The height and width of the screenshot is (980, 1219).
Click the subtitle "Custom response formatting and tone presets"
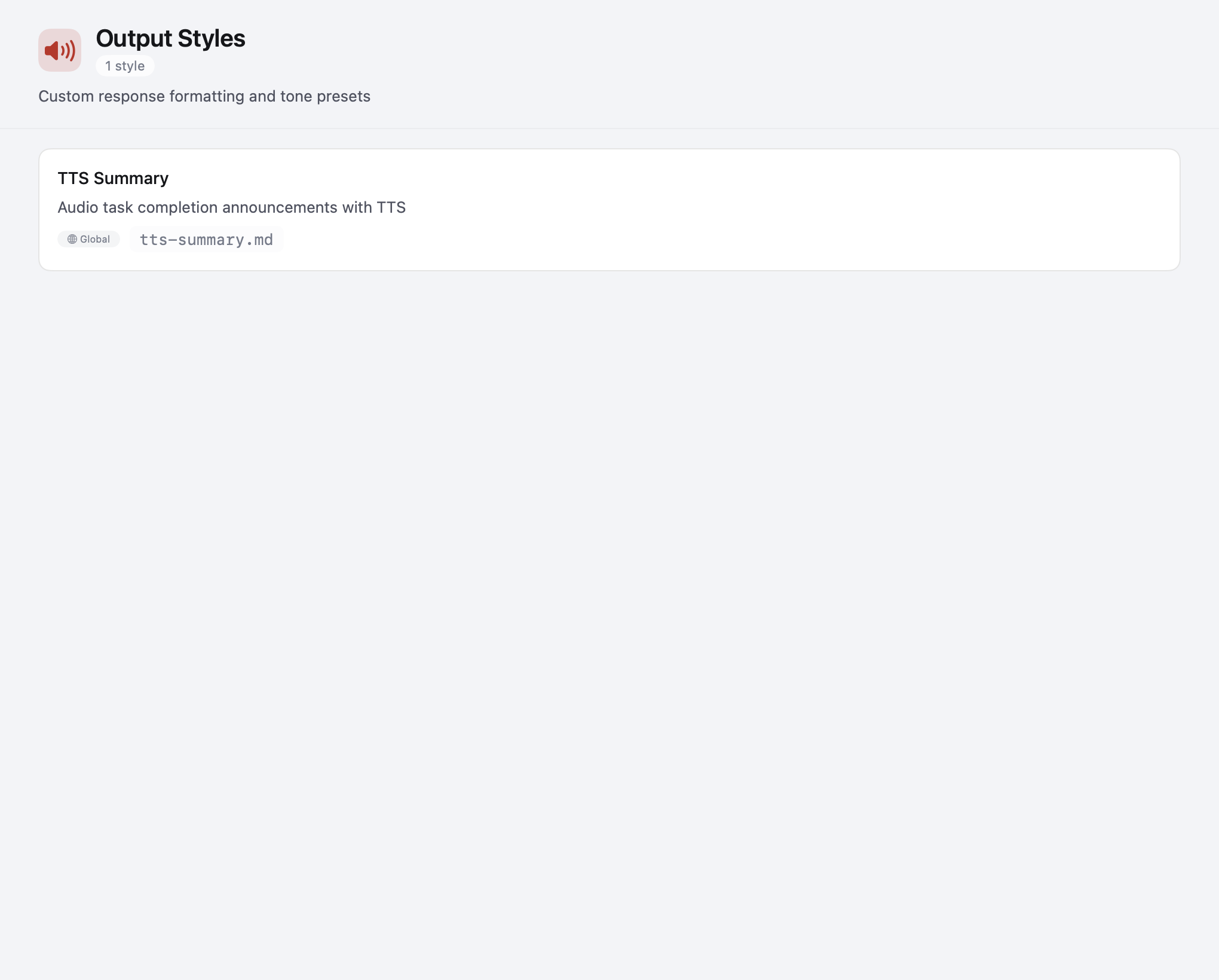[204, 96]
